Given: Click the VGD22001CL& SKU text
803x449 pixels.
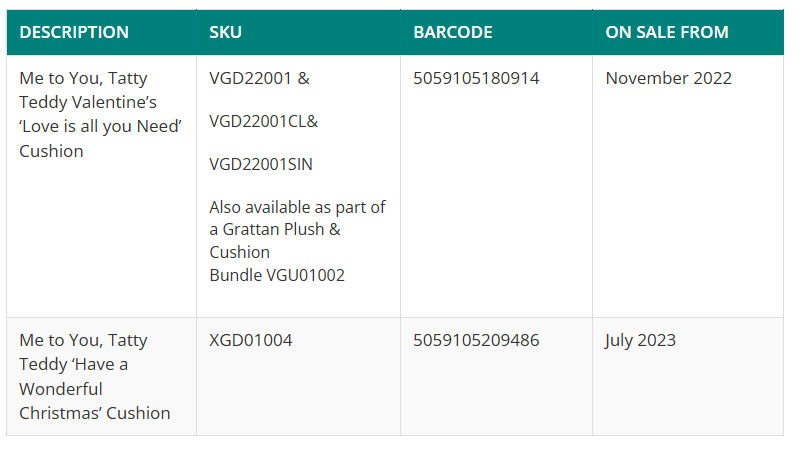Looking at the screenshot, I should click(x=264, y=121).
